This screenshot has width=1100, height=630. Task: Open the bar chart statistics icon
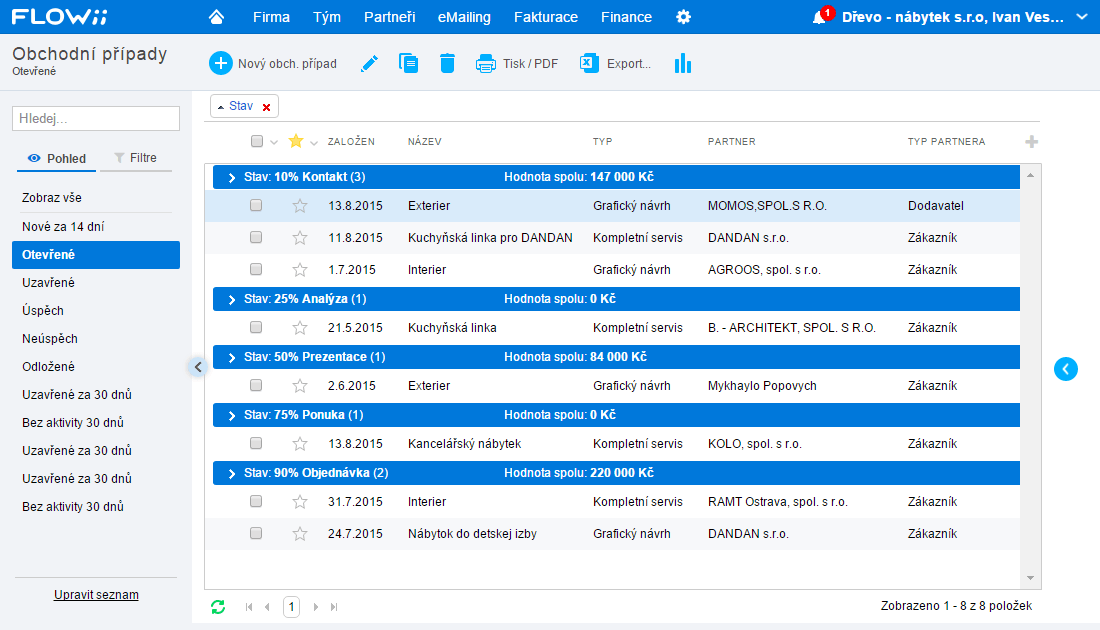[683, 63]
